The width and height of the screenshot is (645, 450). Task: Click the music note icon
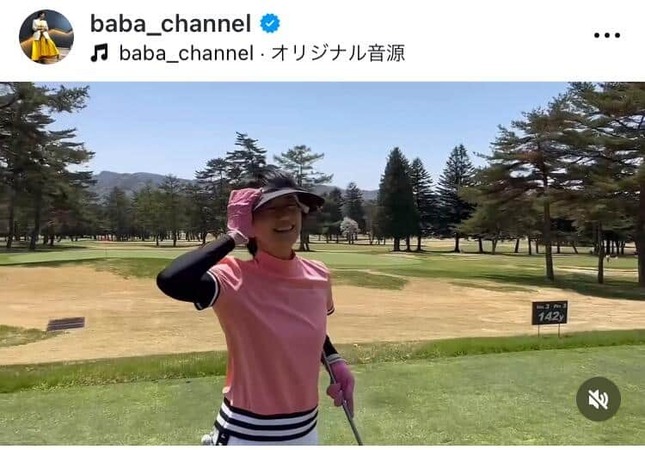point(100,53)
